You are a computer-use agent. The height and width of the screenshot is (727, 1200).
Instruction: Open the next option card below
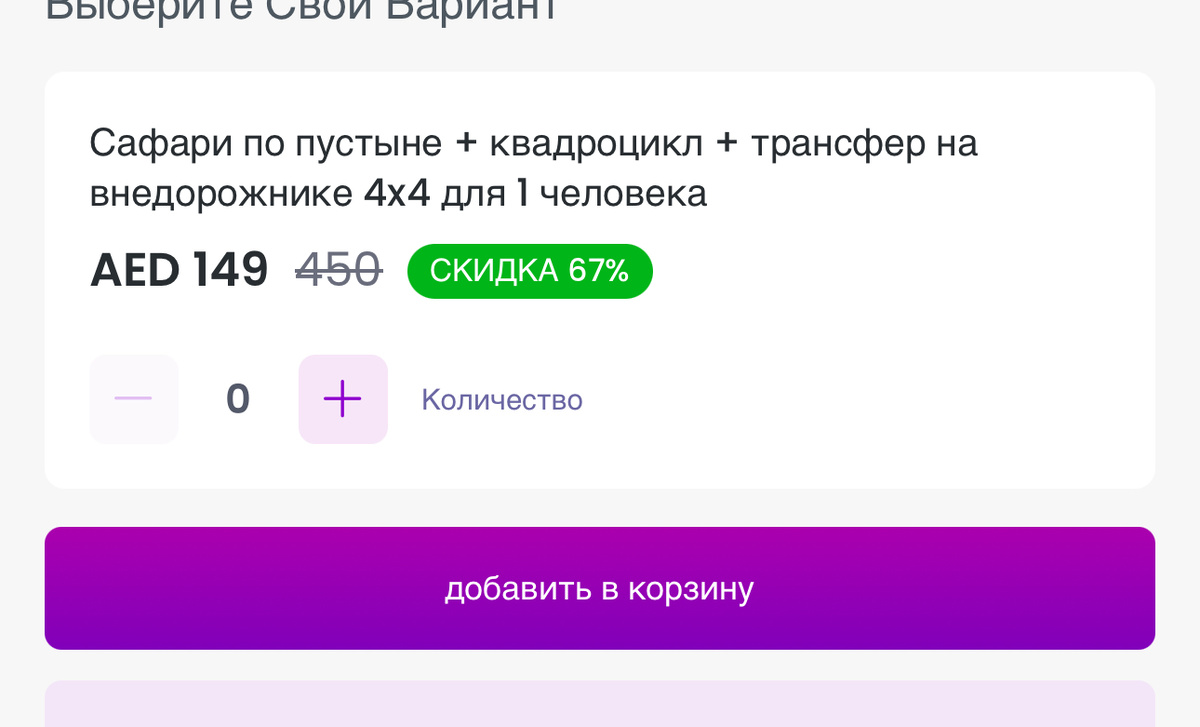600,705
